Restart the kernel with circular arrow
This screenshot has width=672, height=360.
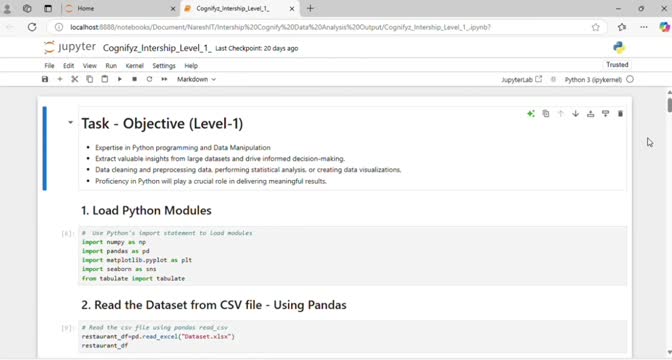(149, 79)
